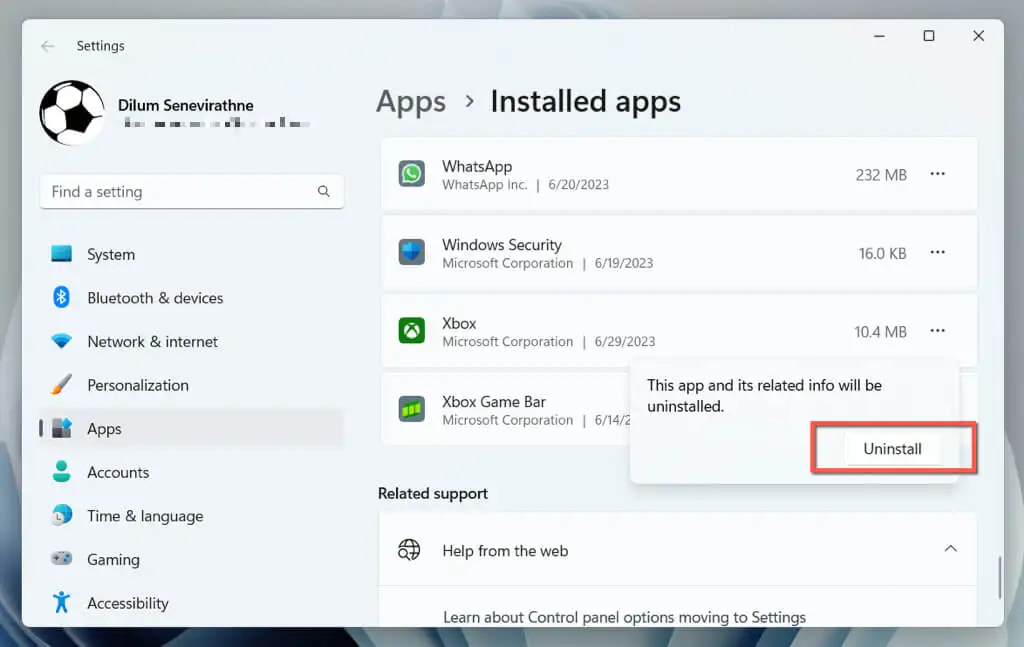Image resolution: width=1024 pixels, height=647 pixels.
Task: Click the Windows Security shield icon
Action: (x=412, y=252)
